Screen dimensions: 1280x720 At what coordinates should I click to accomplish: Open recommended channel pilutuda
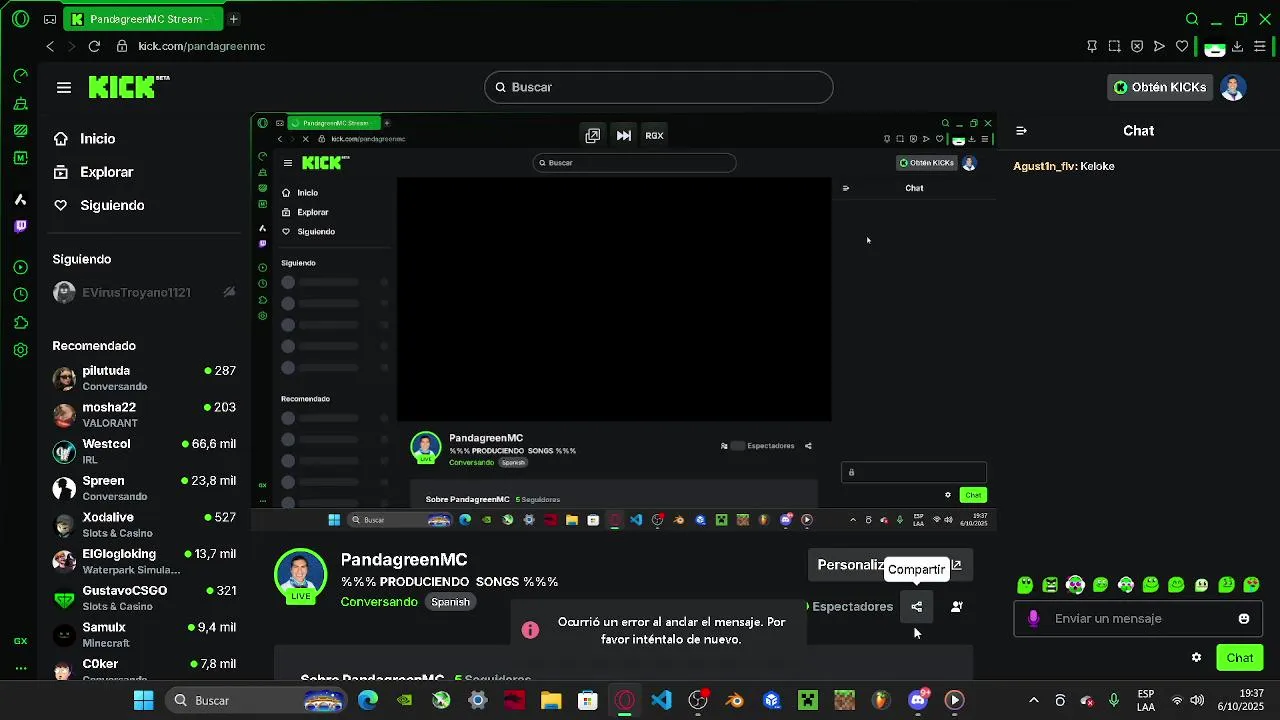click(144, 378)
